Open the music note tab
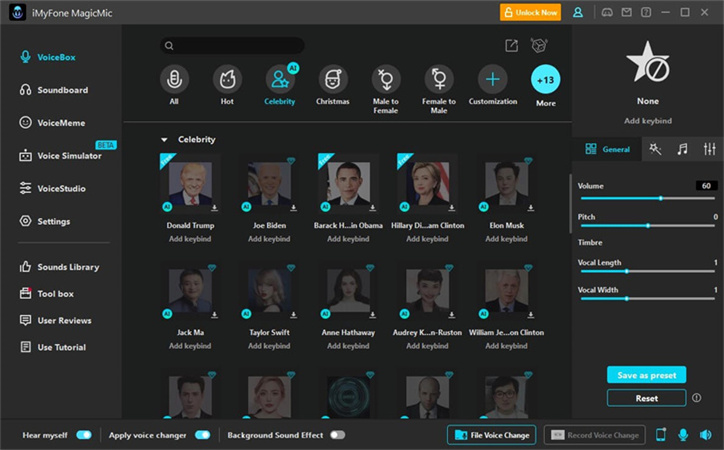 682,149
